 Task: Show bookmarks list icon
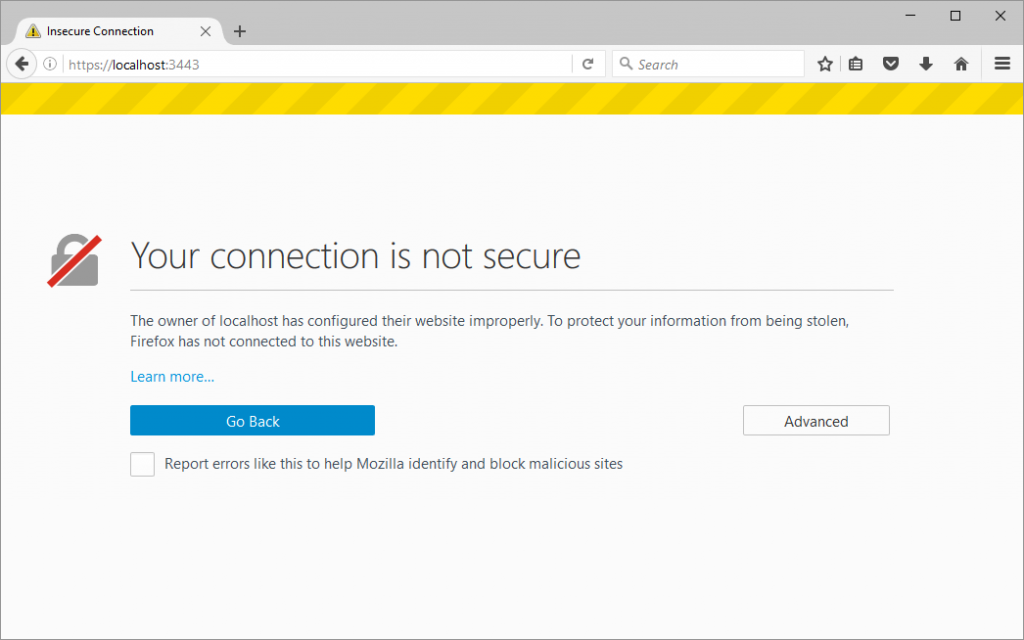pos(856,64)
